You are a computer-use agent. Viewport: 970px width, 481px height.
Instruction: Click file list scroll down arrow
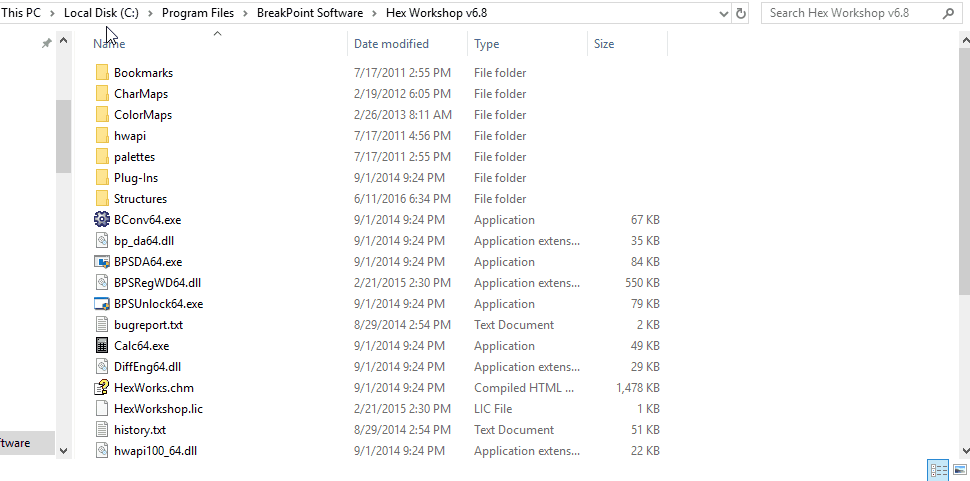click(965, 451)
